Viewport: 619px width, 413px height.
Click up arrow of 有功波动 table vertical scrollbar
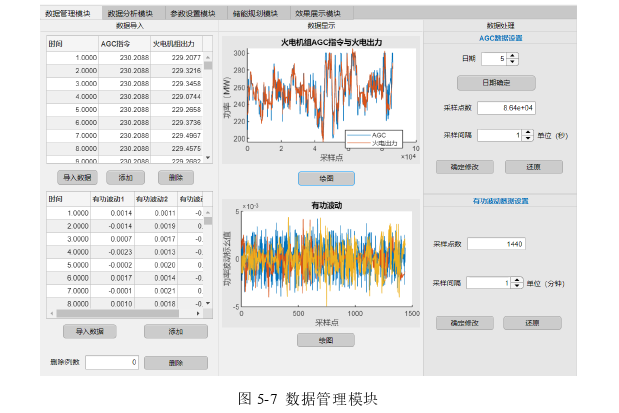208,213
